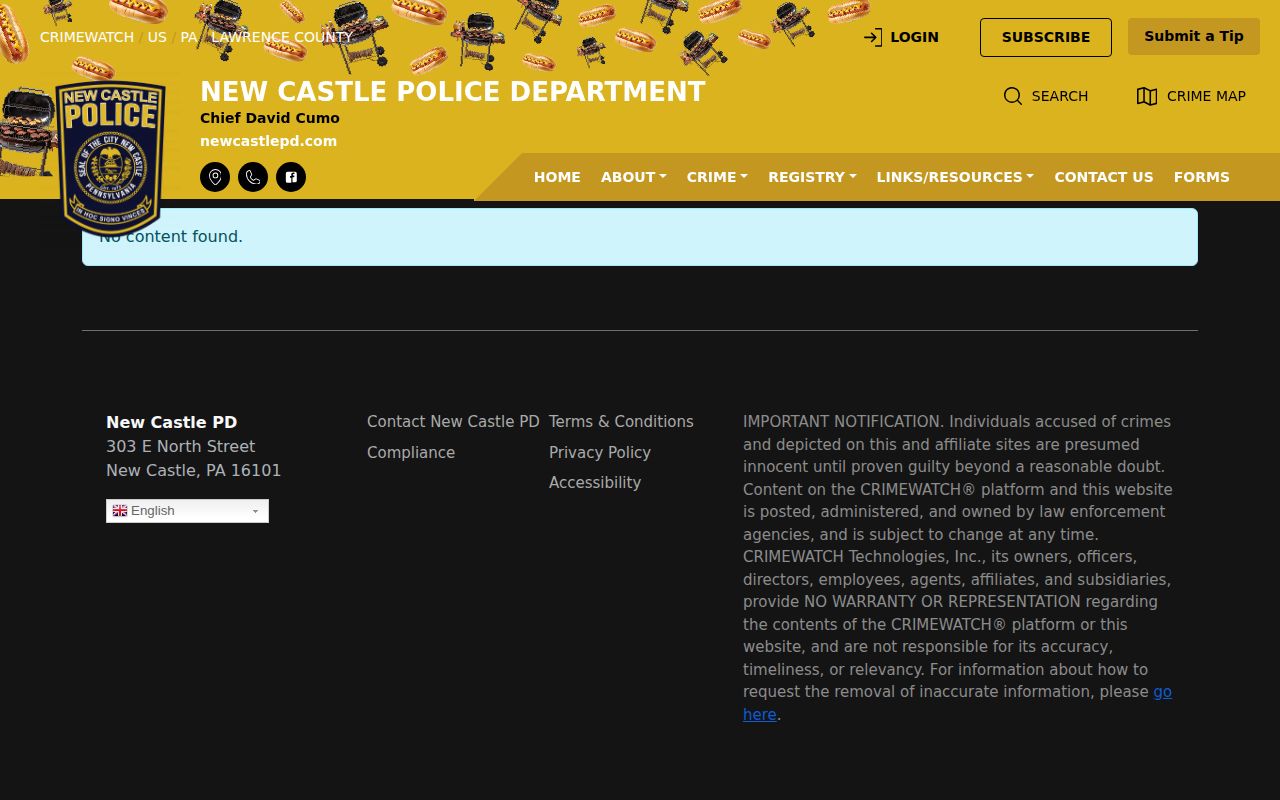Click the CRIMEWATCH breadcrumb link
The height and width of the screenshot is (800, 1280).
87,37
